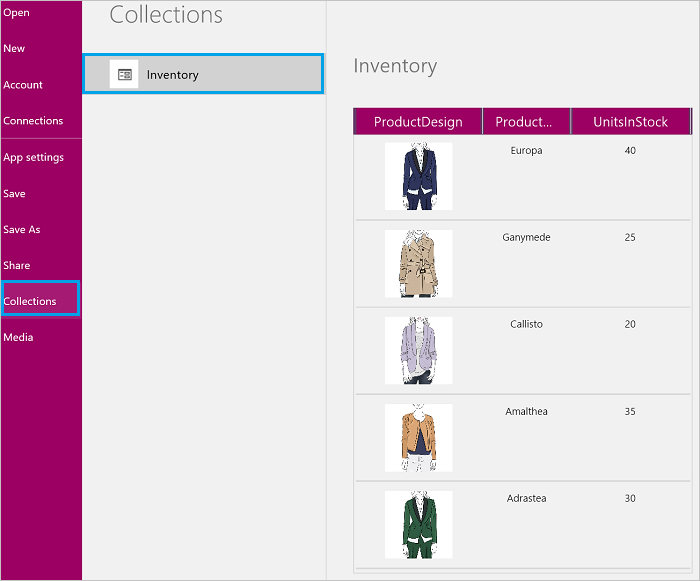Open the Open menu item
The height and width of the screenshot is (581, 700).
[x=17, y=13]
